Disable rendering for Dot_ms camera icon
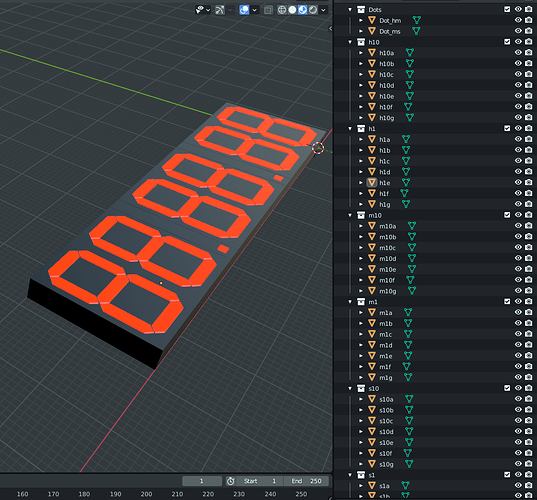The image size is (537, 500). point(529,31)
